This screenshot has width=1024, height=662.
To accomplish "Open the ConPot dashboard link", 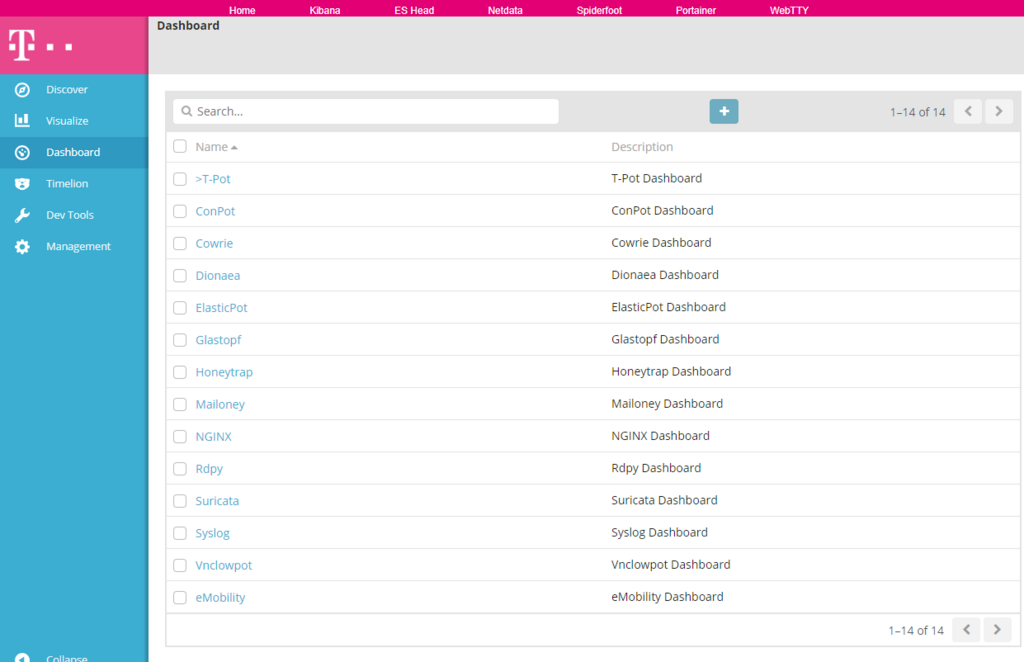I will [215, 211].
